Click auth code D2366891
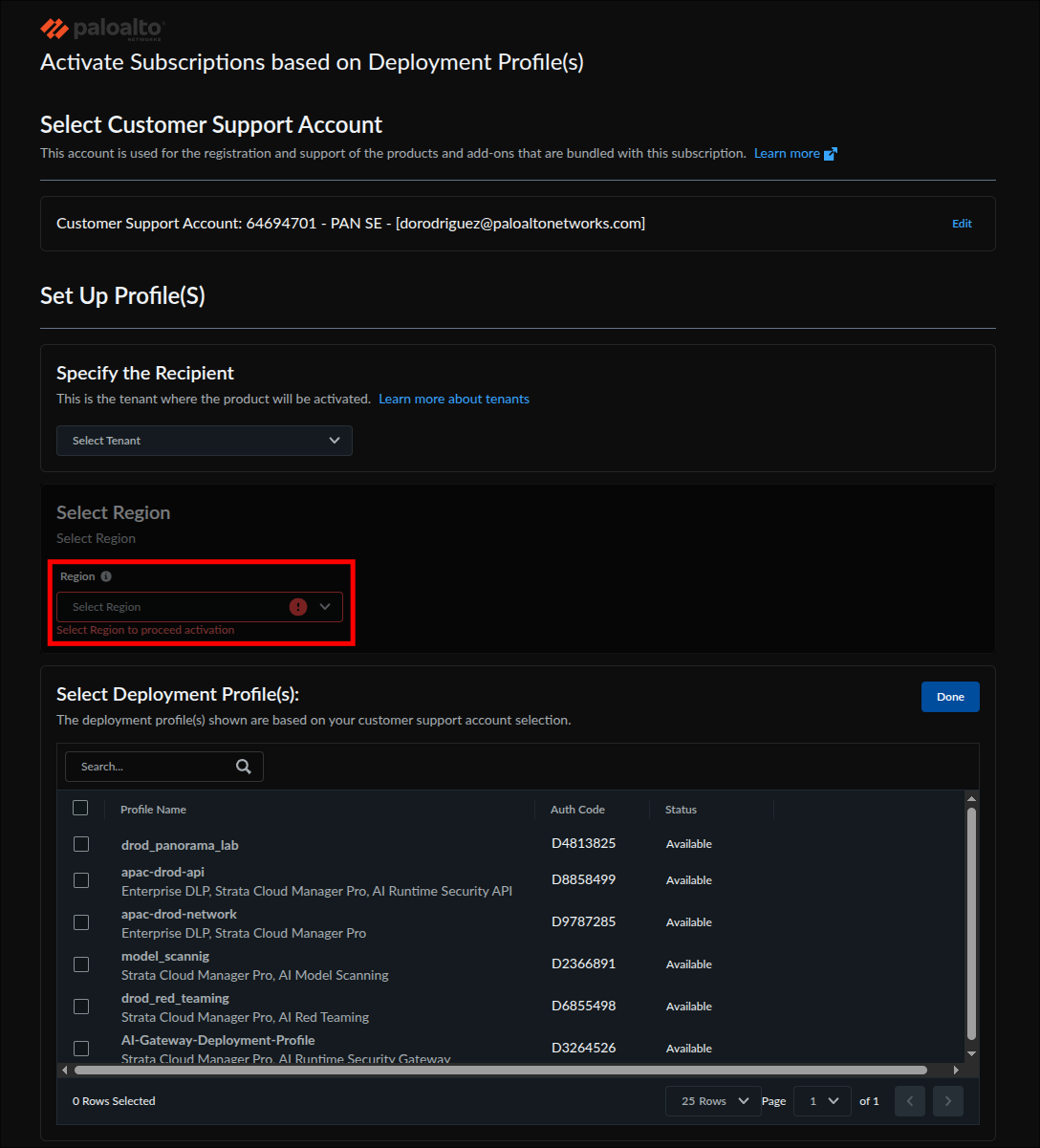The image size is (1040, 1148). click(583, 964)
